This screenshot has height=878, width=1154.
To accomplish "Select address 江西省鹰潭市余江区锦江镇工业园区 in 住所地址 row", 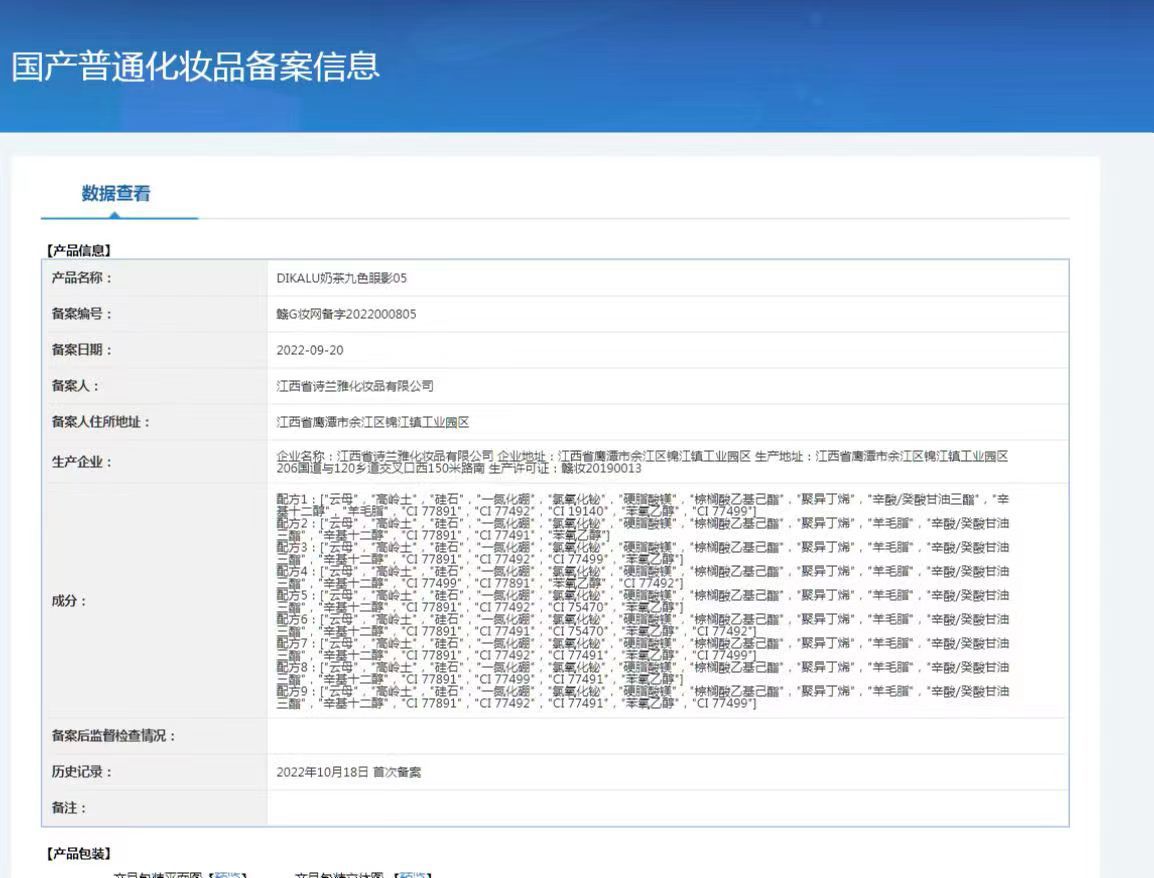I will tap(372, 422).
